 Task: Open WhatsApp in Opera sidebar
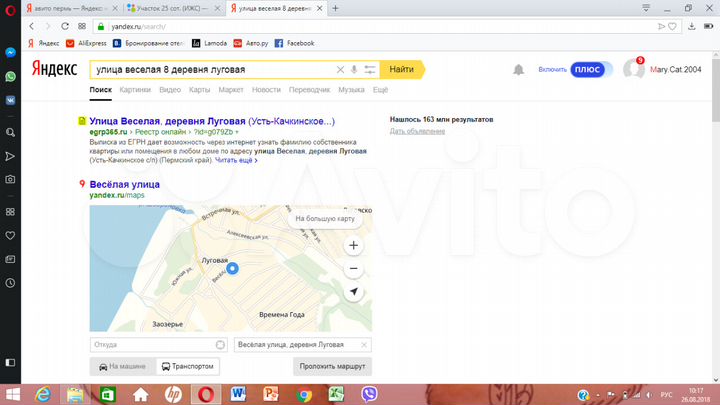10,76
